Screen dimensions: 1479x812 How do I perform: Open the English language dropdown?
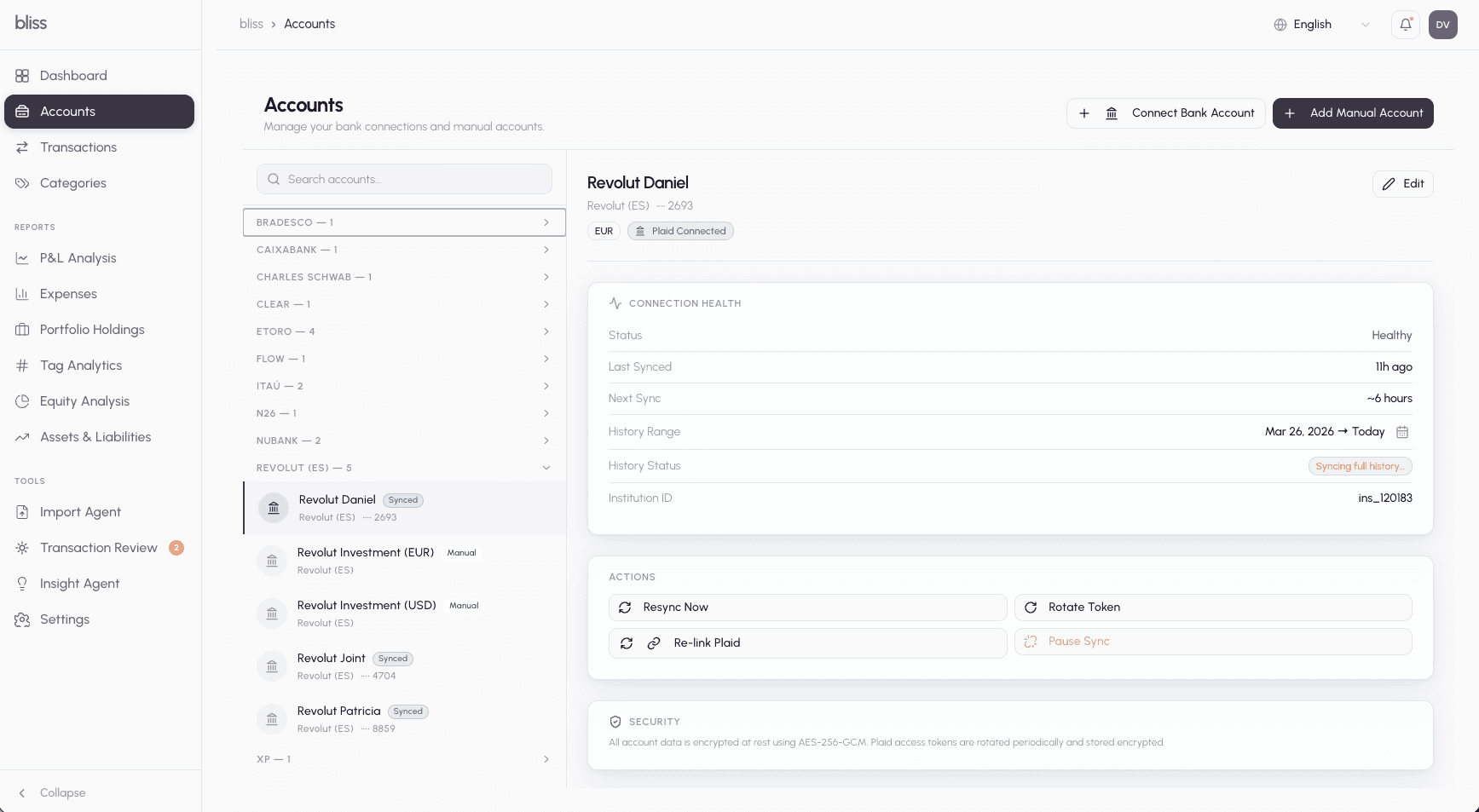[x=1320, y=24]
